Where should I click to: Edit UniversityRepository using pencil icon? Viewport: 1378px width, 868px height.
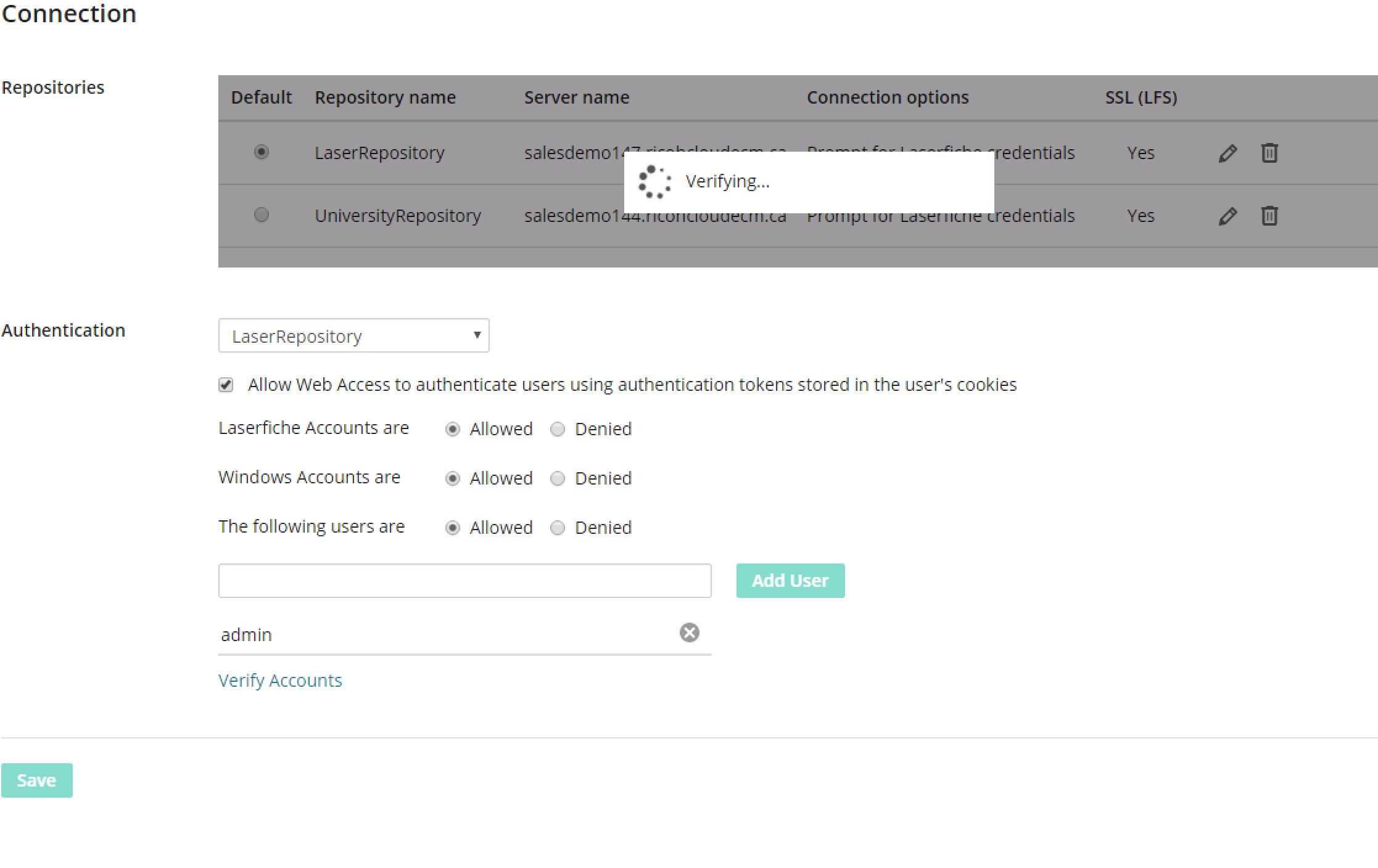coord(1227,216)
